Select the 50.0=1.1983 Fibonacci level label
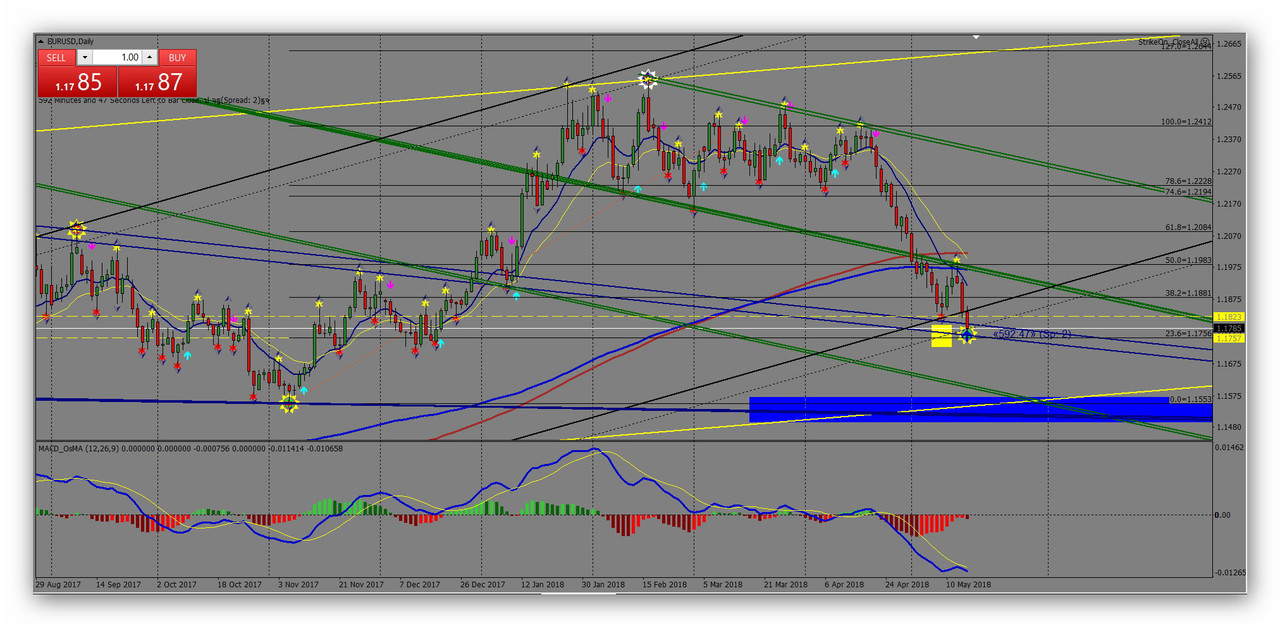 click(1188, 260)
